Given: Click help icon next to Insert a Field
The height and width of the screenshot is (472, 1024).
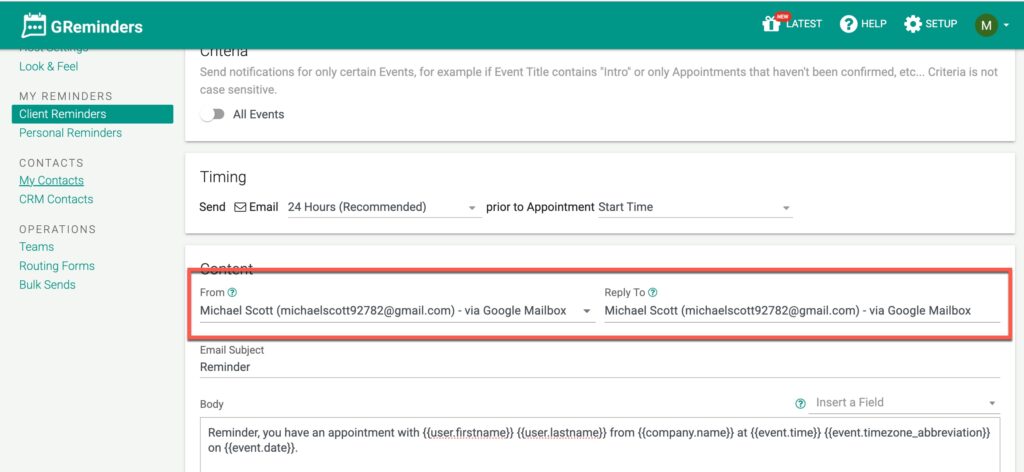Looking at the screenshot, I should click(x=800, y=403).
